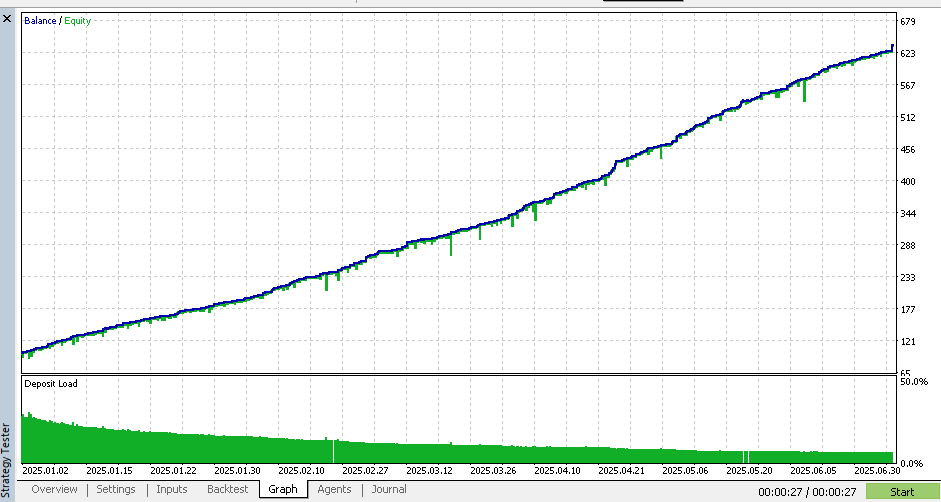Select the Graph tab

point(283,489)
